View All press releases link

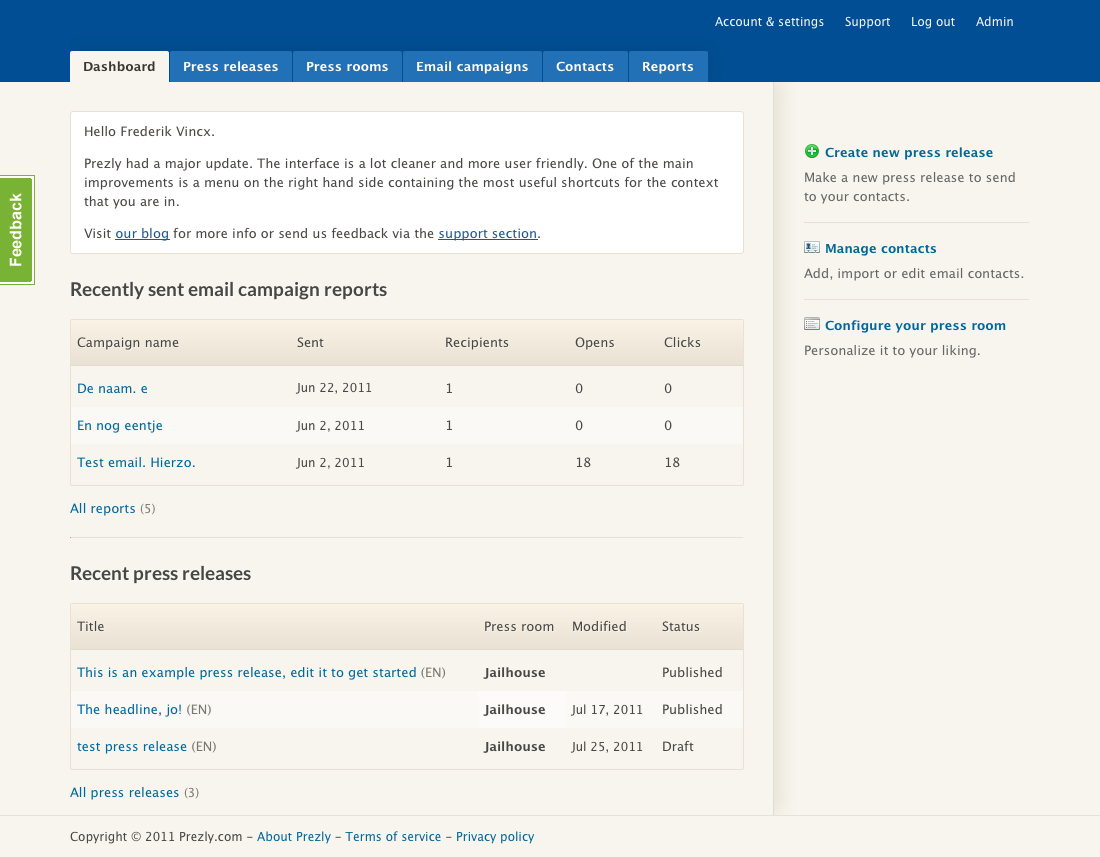(x=124, y=792)
